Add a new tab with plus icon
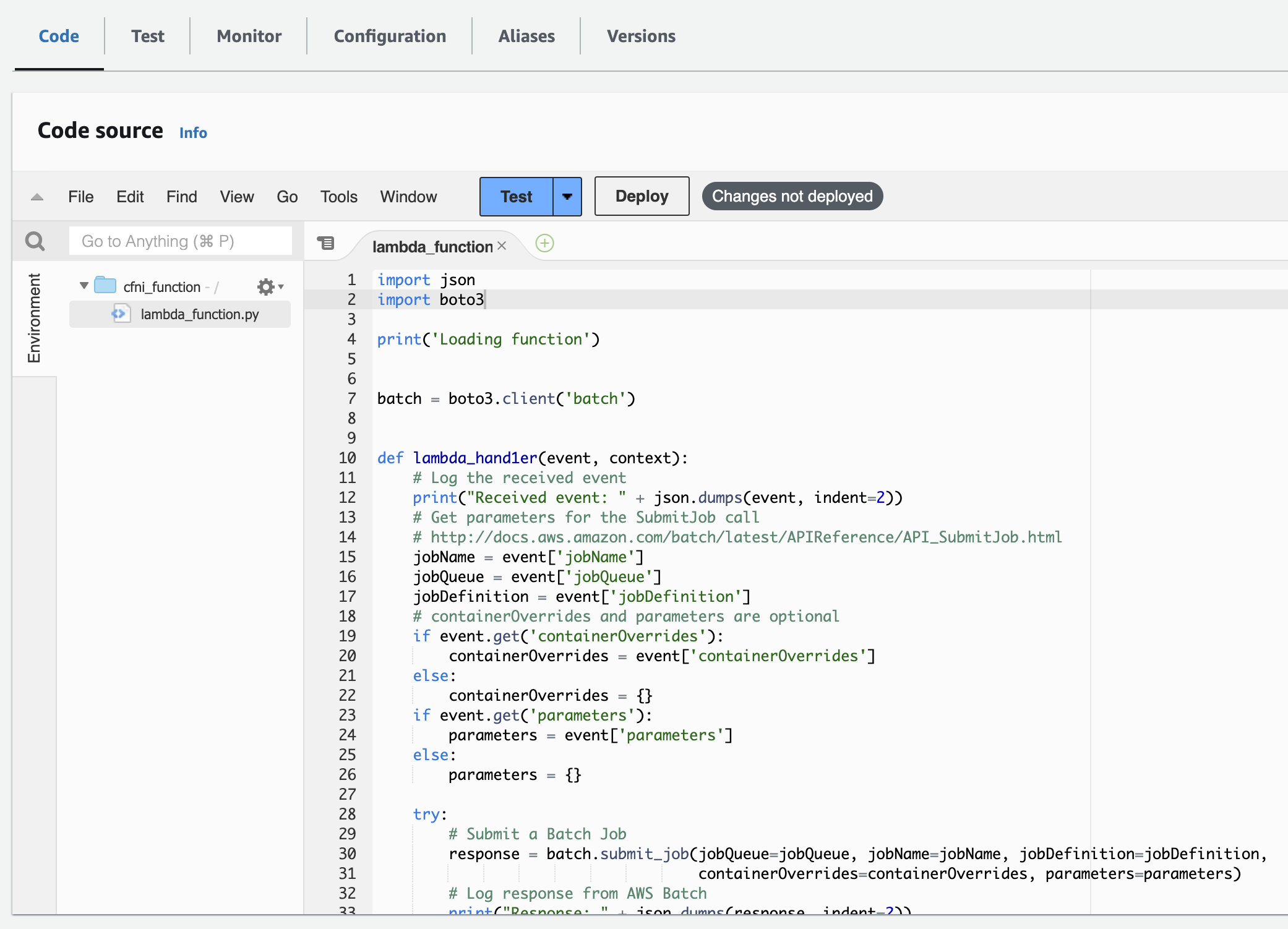Viewport: 1288px width, 929px height. (544, 243)
